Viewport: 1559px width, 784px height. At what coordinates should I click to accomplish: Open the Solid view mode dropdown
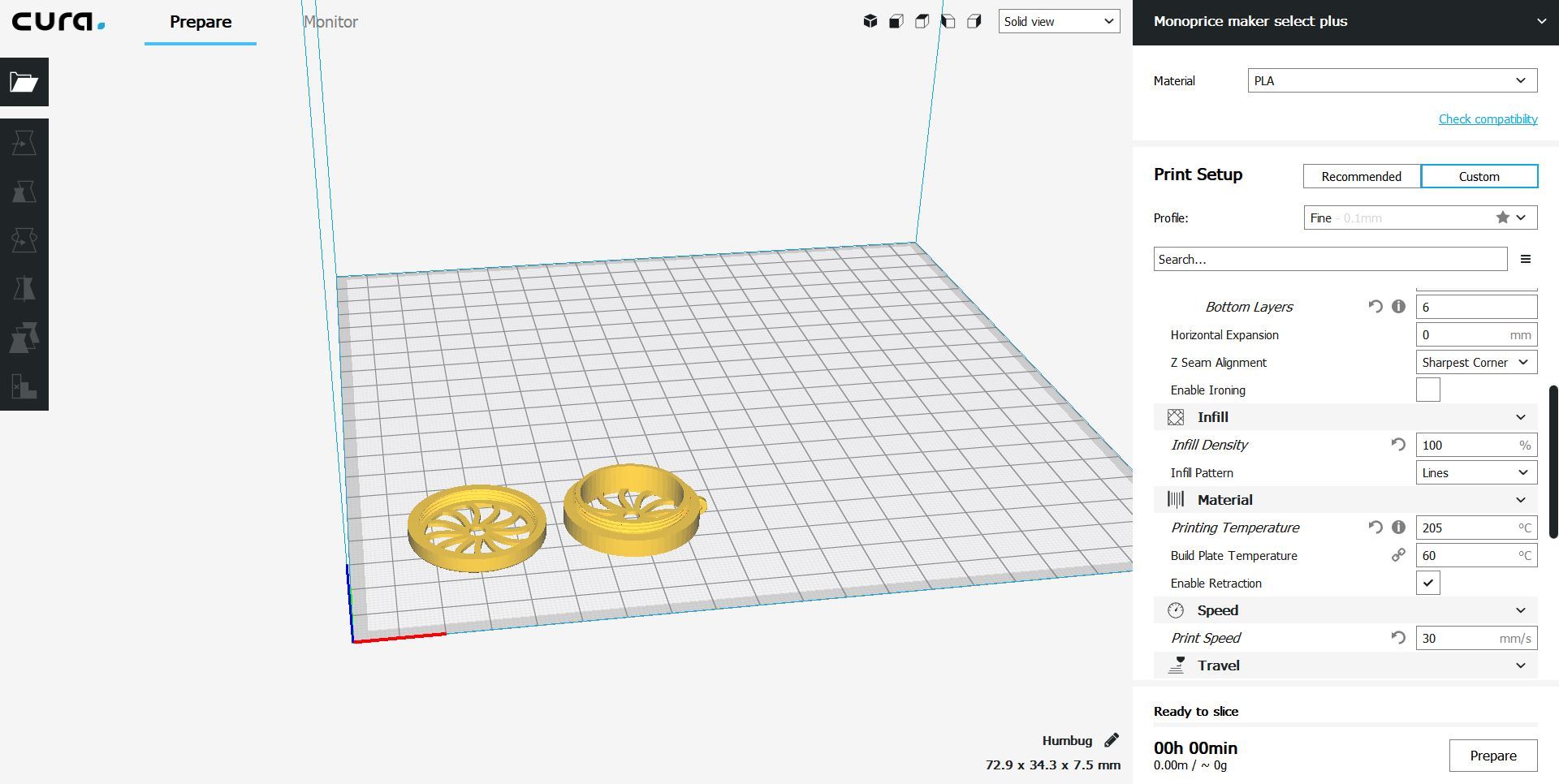1059,21
